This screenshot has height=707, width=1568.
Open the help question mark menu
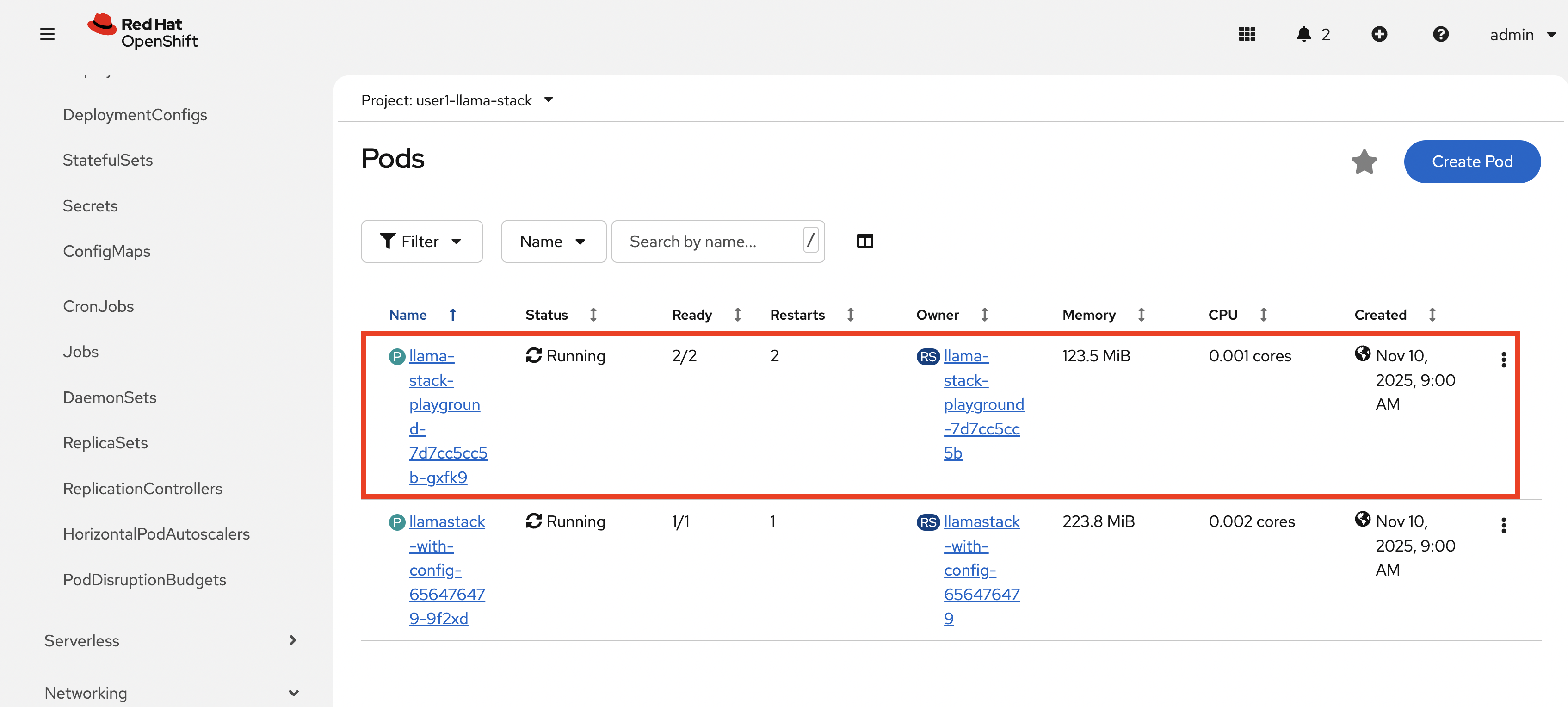click(x=1440, y=34)
